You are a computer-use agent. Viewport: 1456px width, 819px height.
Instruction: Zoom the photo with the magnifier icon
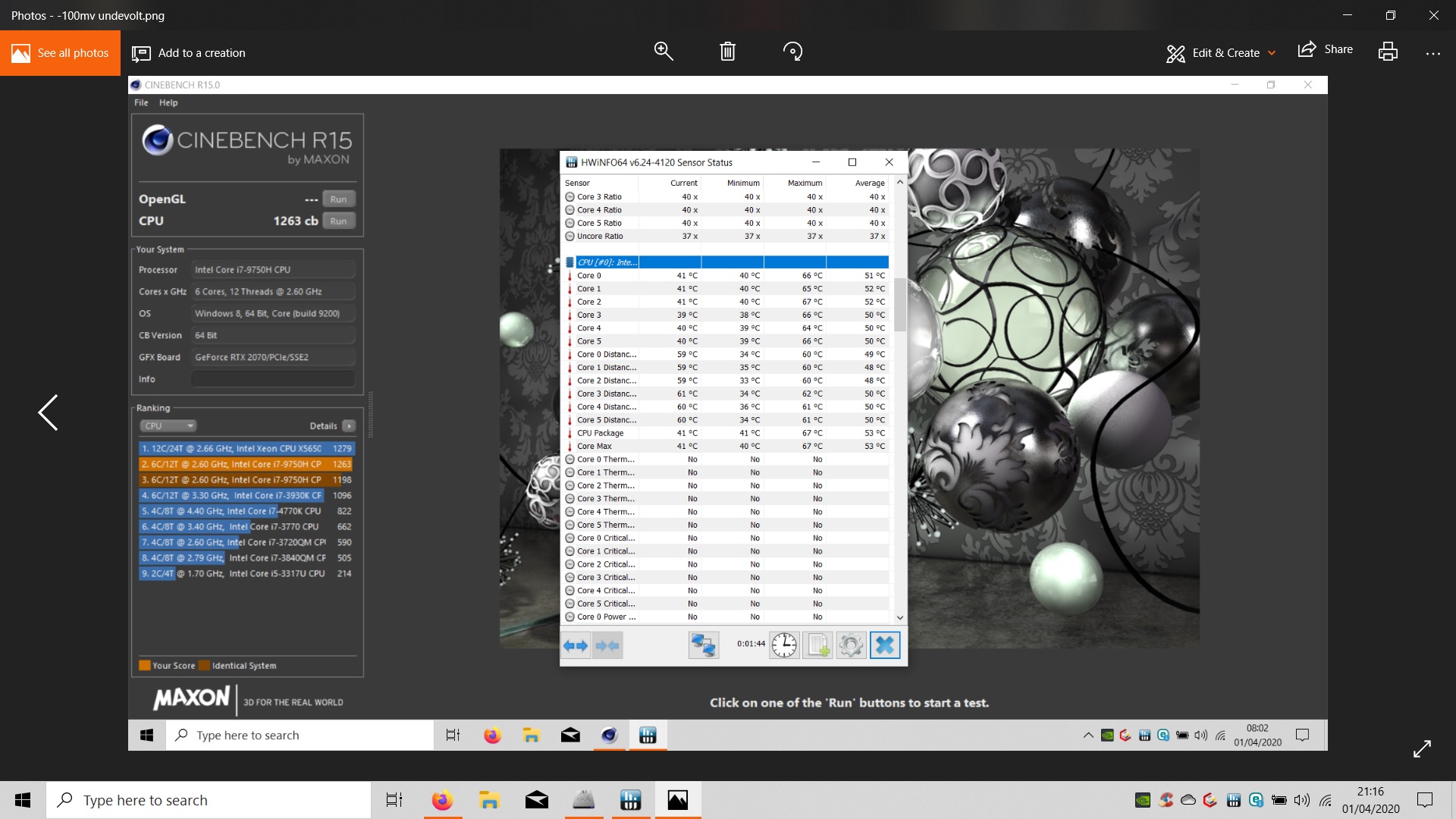coord(664,52)
